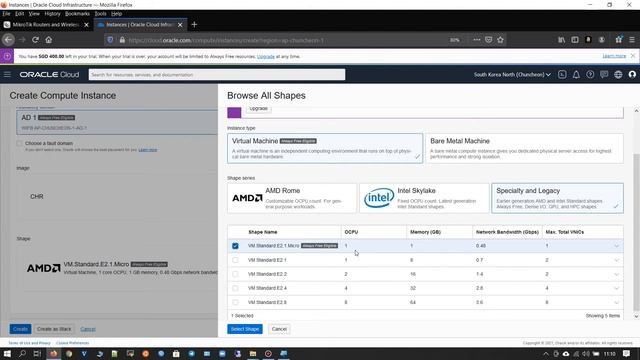This screenshot has height=360, width=640.
Task: Cancel the Browse All Shapes panel
Action: (x=279, y=329)
